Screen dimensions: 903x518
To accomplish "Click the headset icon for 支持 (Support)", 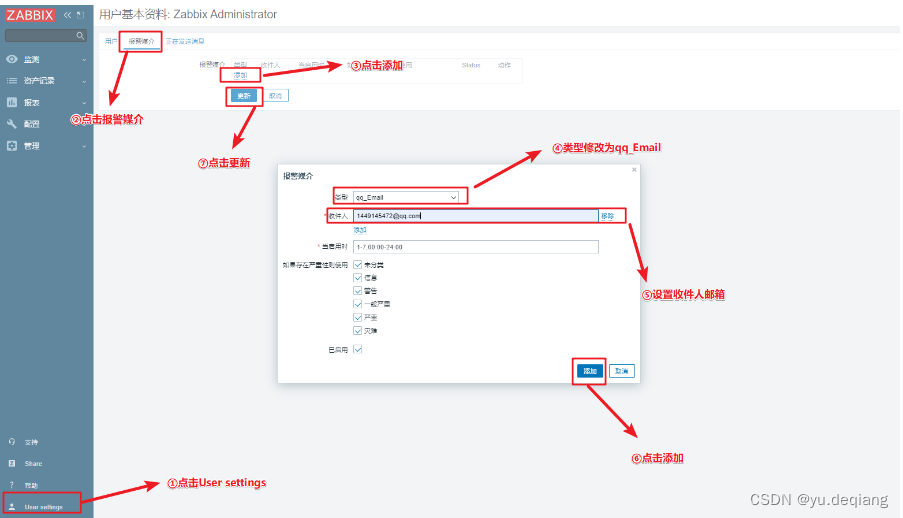I will [12, 442].
